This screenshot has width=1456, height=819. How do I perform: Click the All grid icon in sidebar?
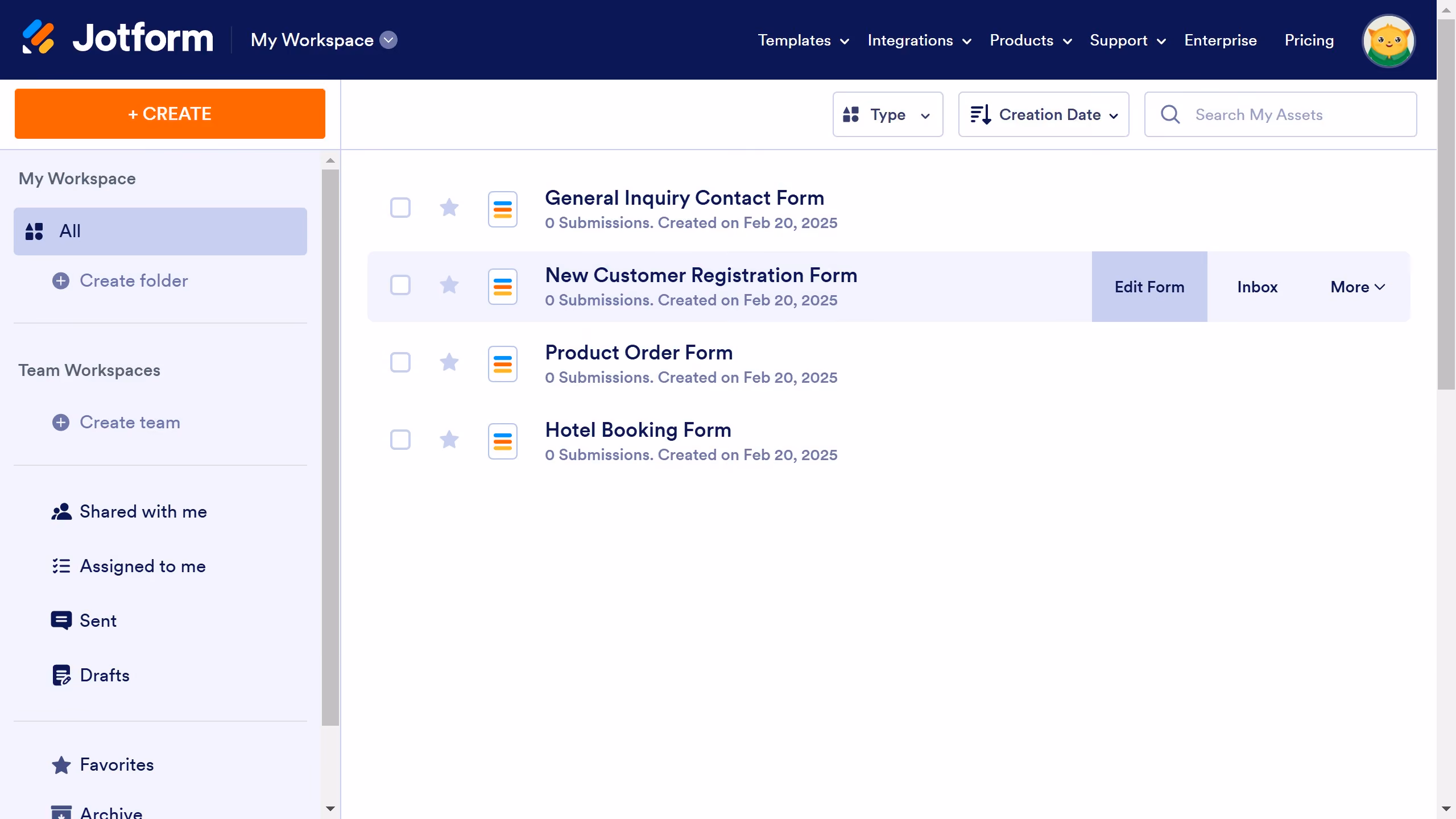34,231
